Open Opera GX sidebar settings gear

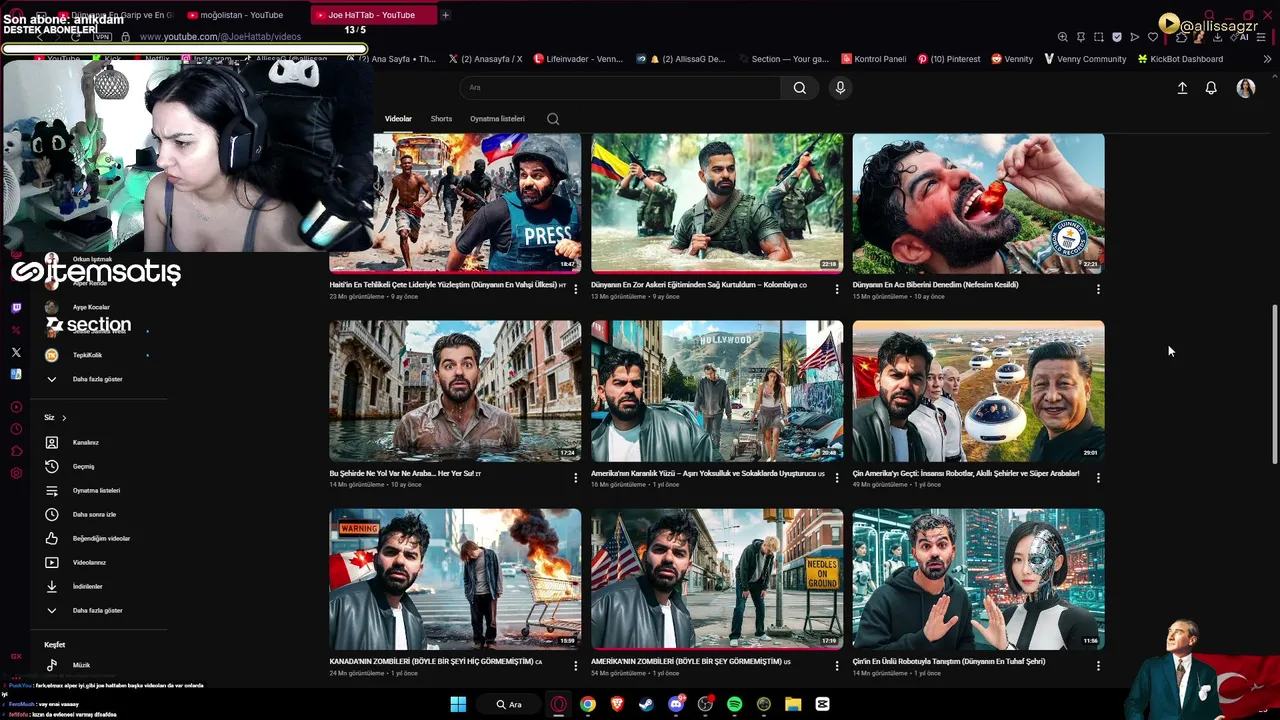point(16,473)
